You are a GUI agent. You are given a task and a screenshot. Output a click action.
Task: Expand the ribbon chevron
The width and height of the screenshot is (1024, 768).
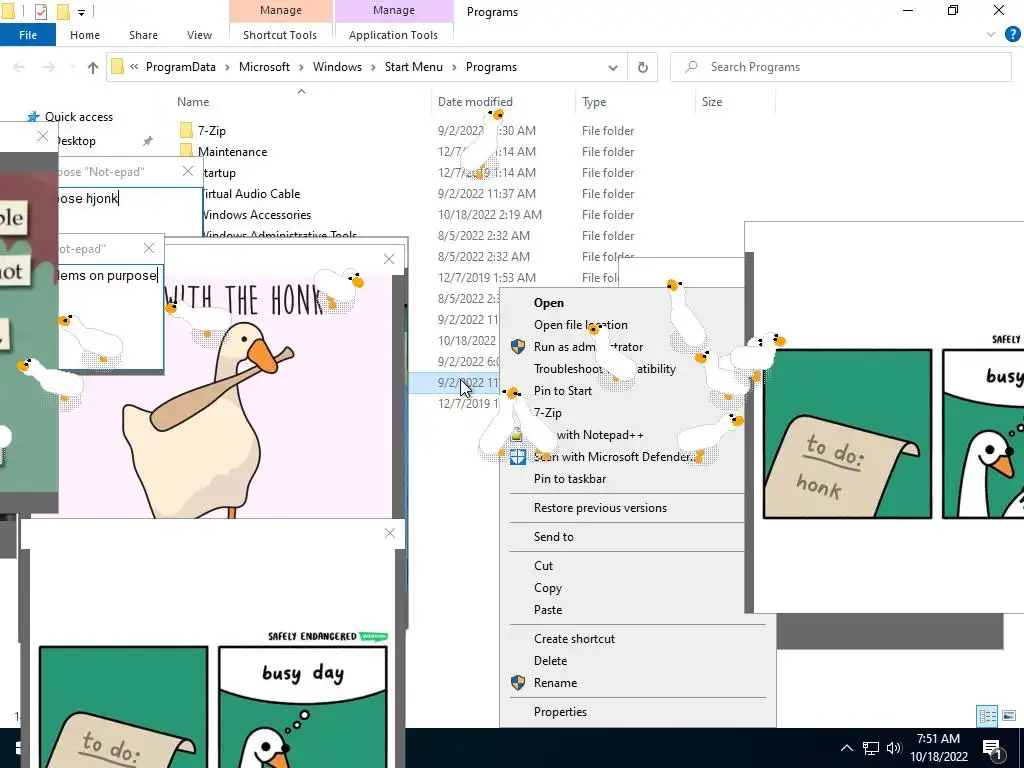click(991, 35)
